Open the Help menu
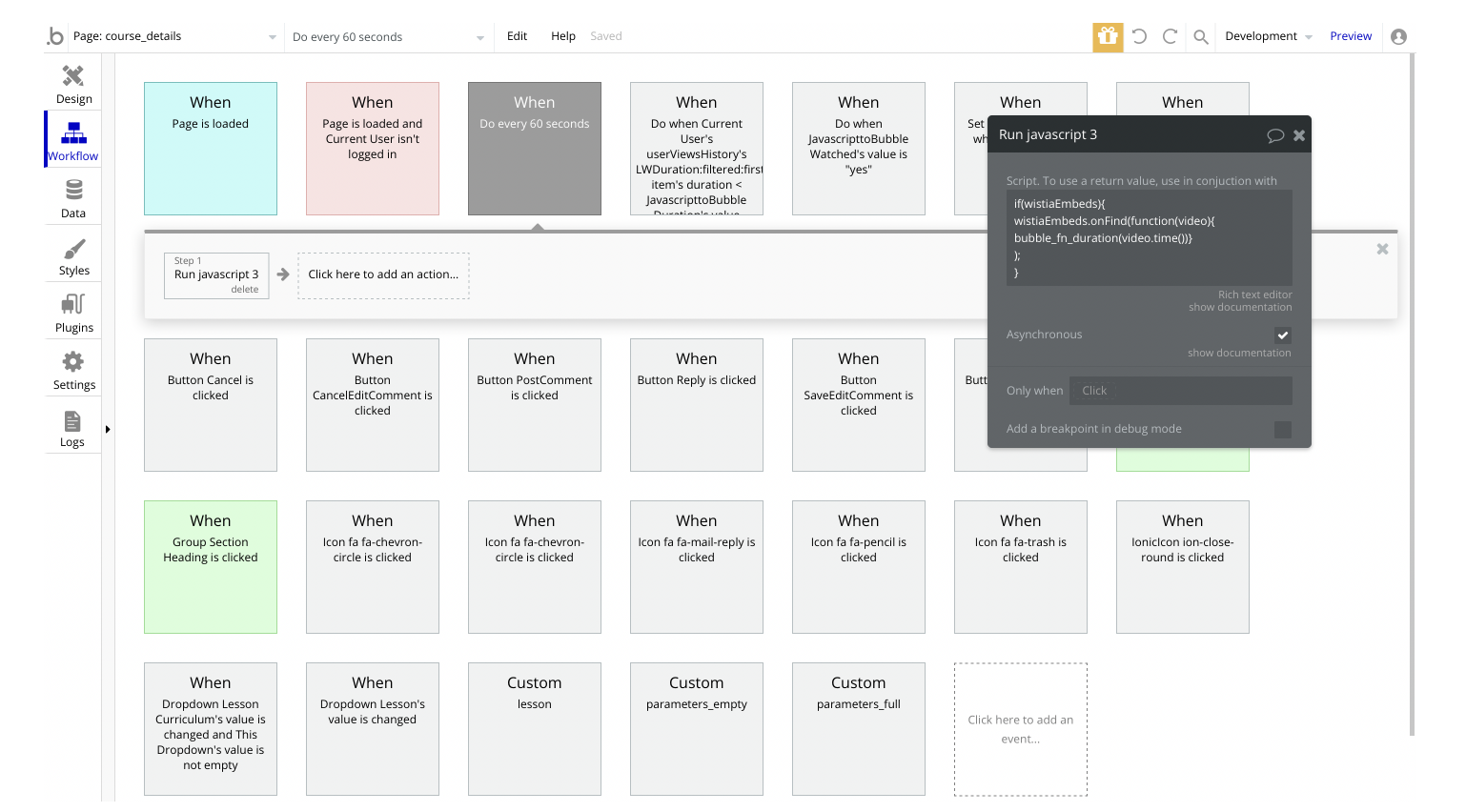The width and height of the screenshot is (1466, 812). click(x=563, y=36)
